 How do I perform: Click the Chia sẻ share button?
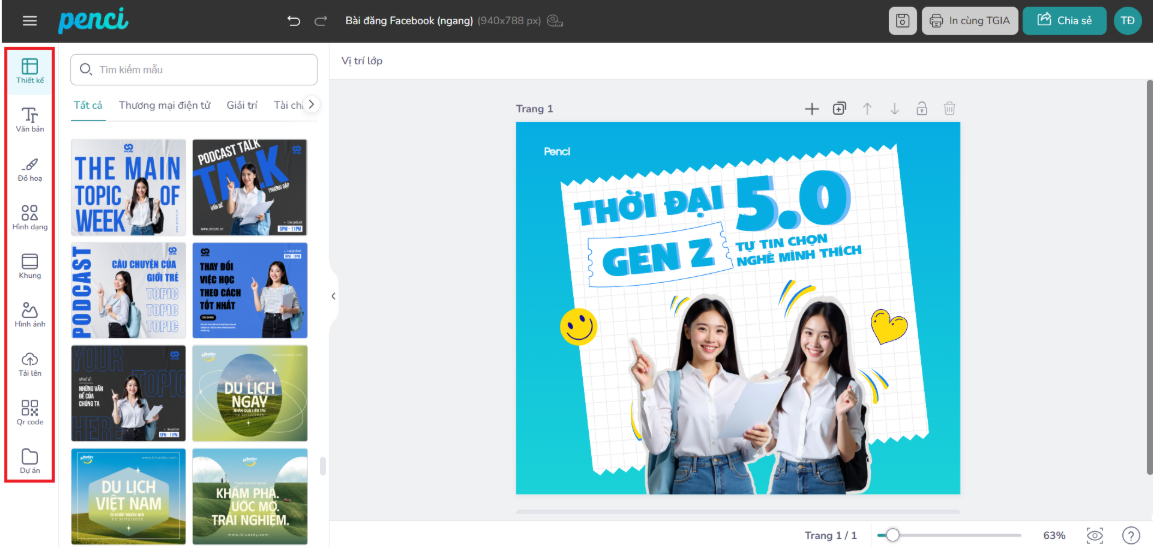pos(1064,21)
